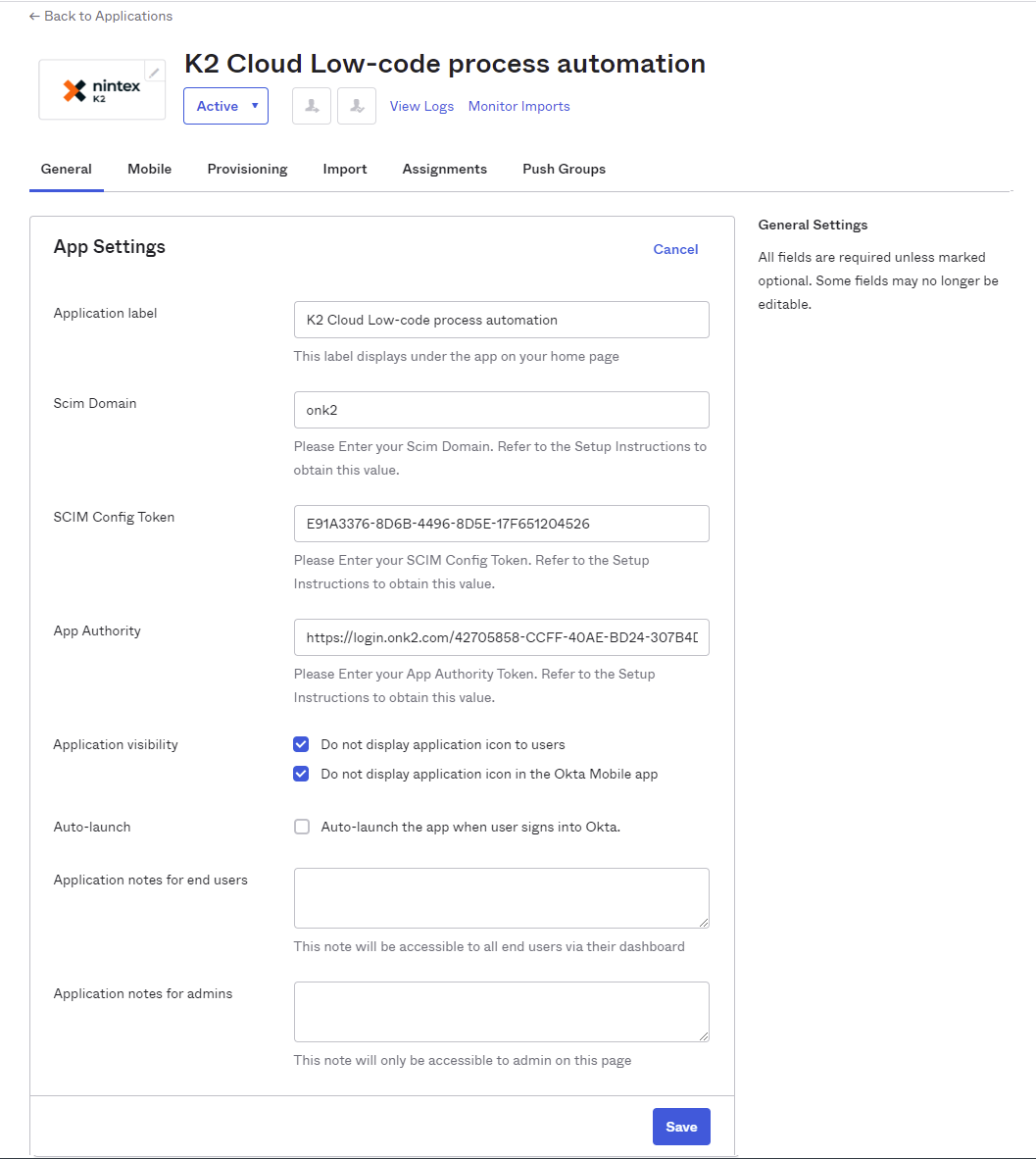Click the push user status icon button
The height and width of the screenshot is (1159, 1036).
357,106
